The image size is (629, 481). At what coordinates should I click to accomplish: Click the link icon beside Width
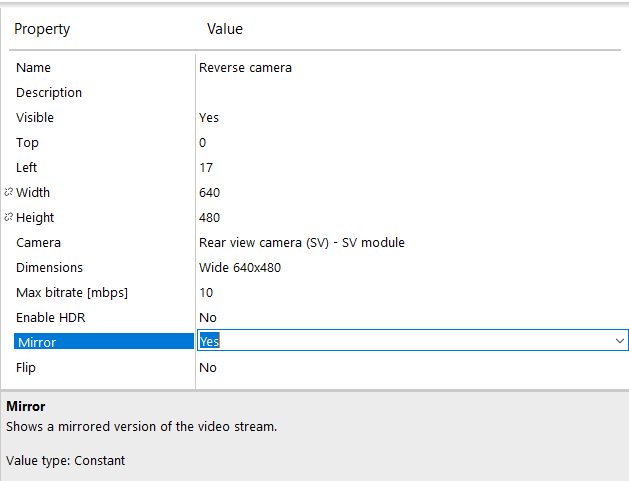(x=8, y=192)
